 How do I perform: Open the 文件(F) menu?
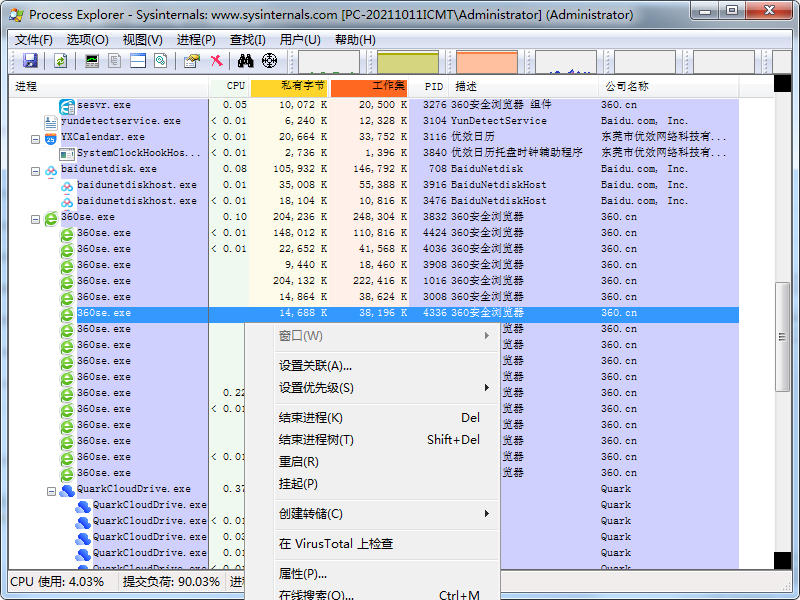point(34,40)
